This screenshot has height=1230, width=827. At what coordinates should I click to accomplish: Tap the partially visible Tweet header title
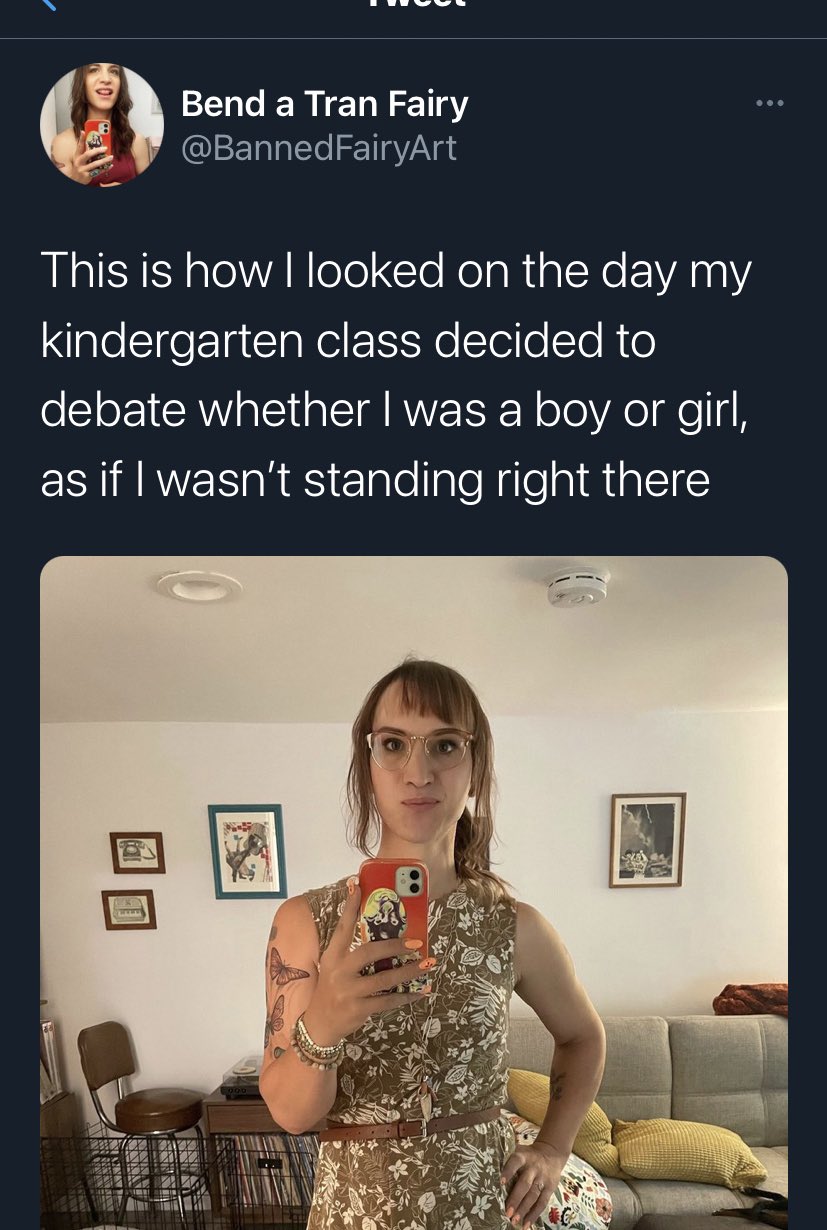tap(414, 4)
